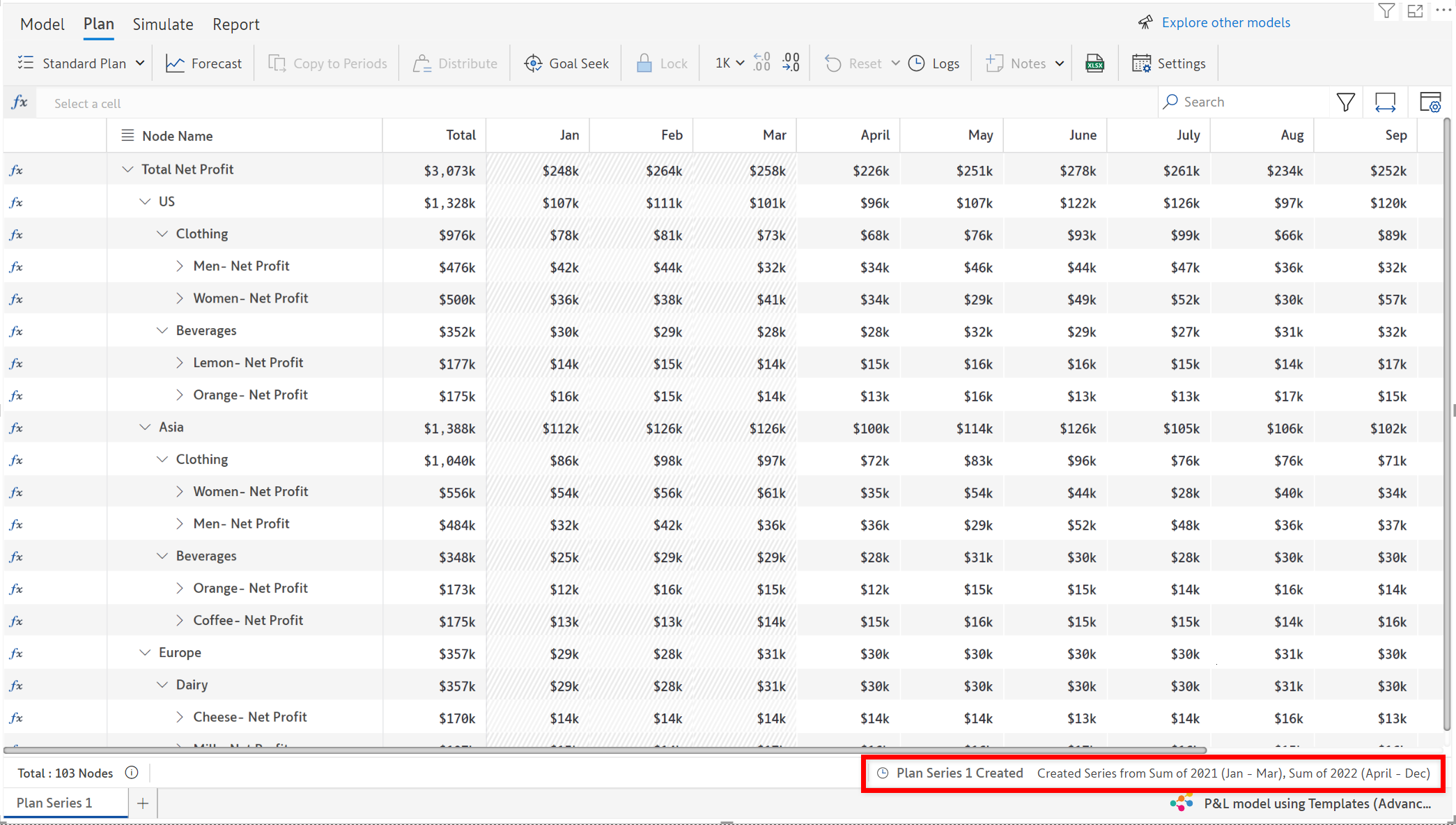Viewport: 1456px width, 825px height.
Task: Click the info icon beside Total 103 Nodes
Action: tap(132, 773)
